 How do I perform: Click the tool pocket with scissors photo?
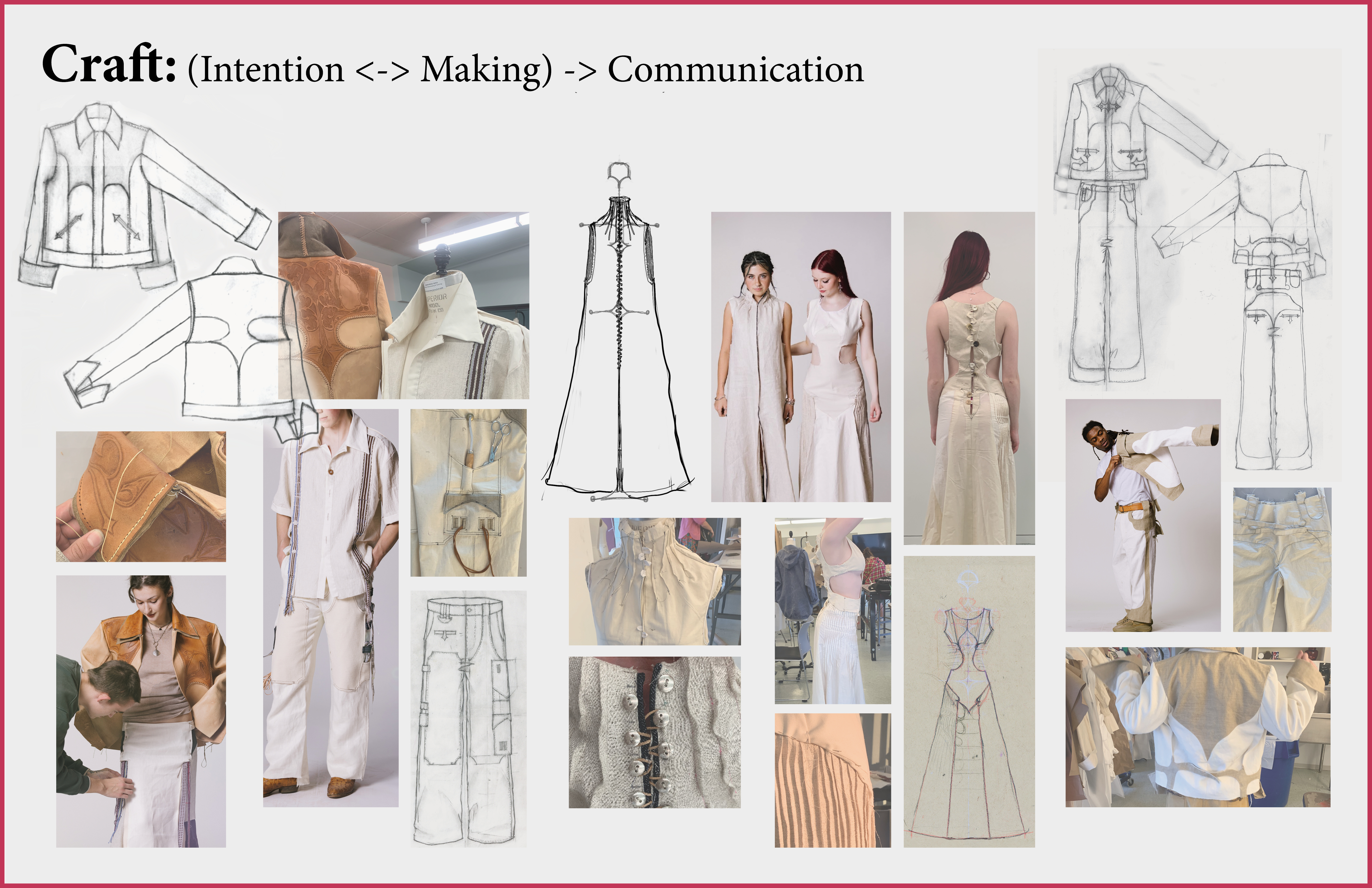click(468, 492)
